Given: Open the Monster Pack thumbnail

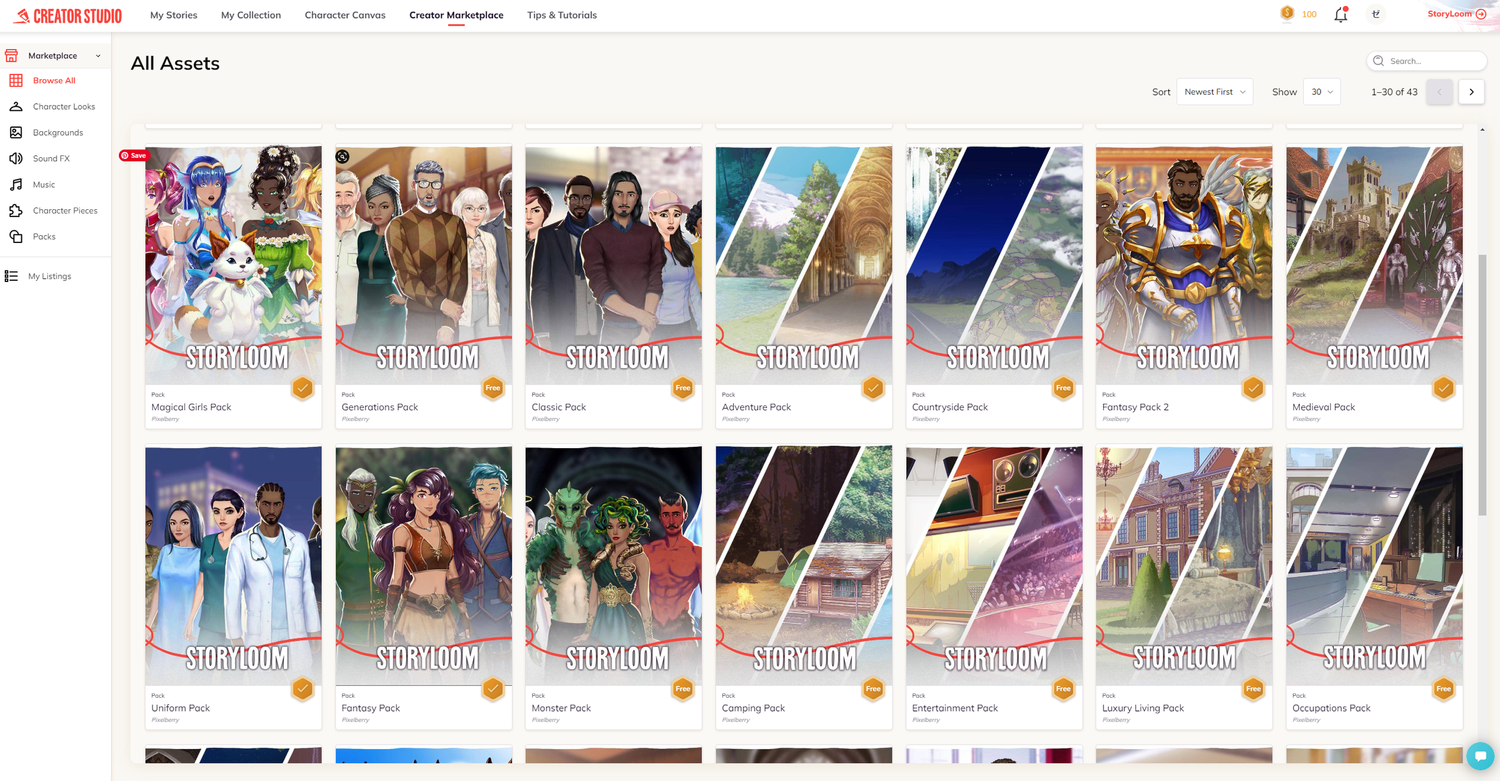Looking at the screenshot, I should (614, 566).
